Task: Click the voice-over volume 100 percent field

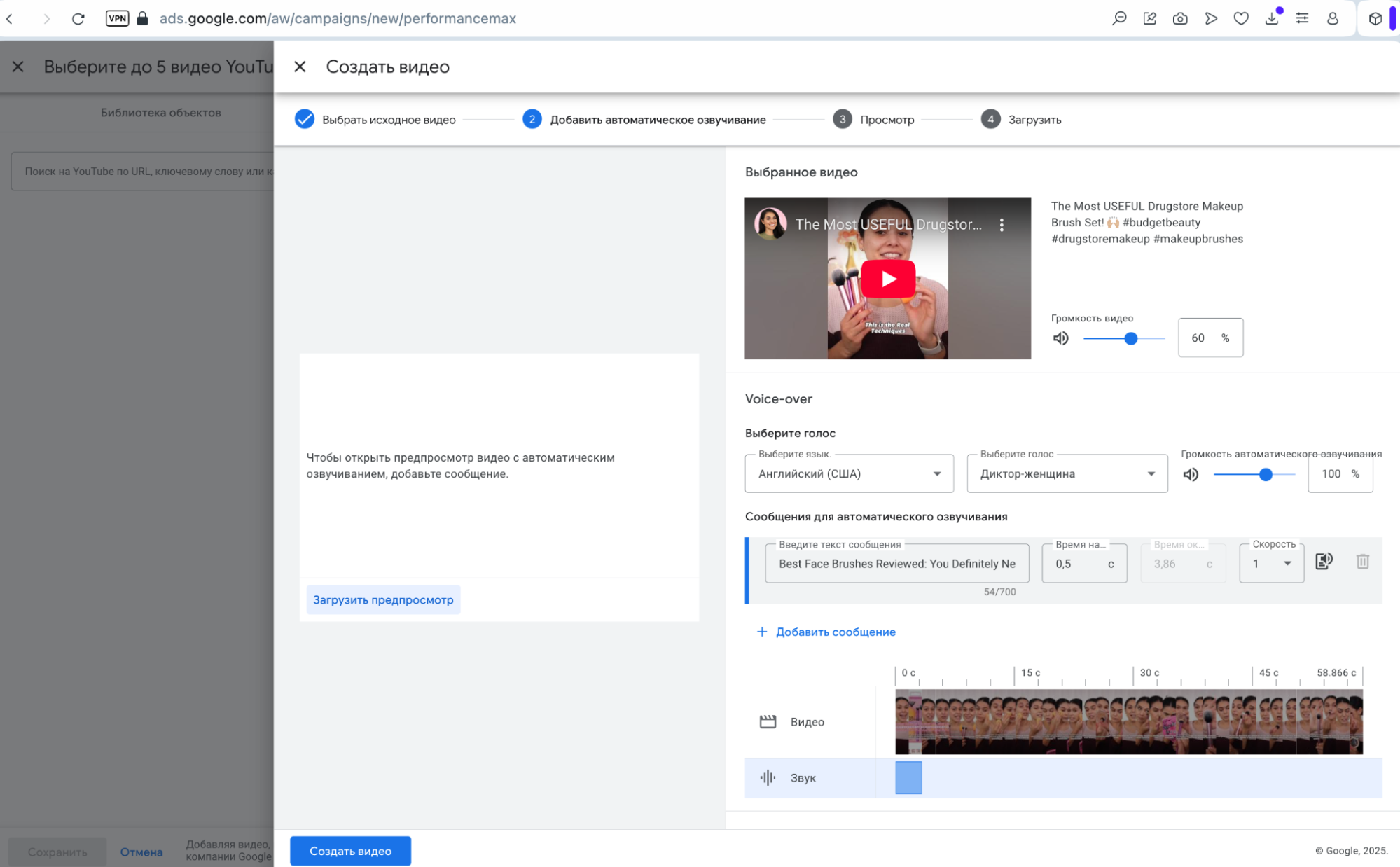Action: (1340, 474)
